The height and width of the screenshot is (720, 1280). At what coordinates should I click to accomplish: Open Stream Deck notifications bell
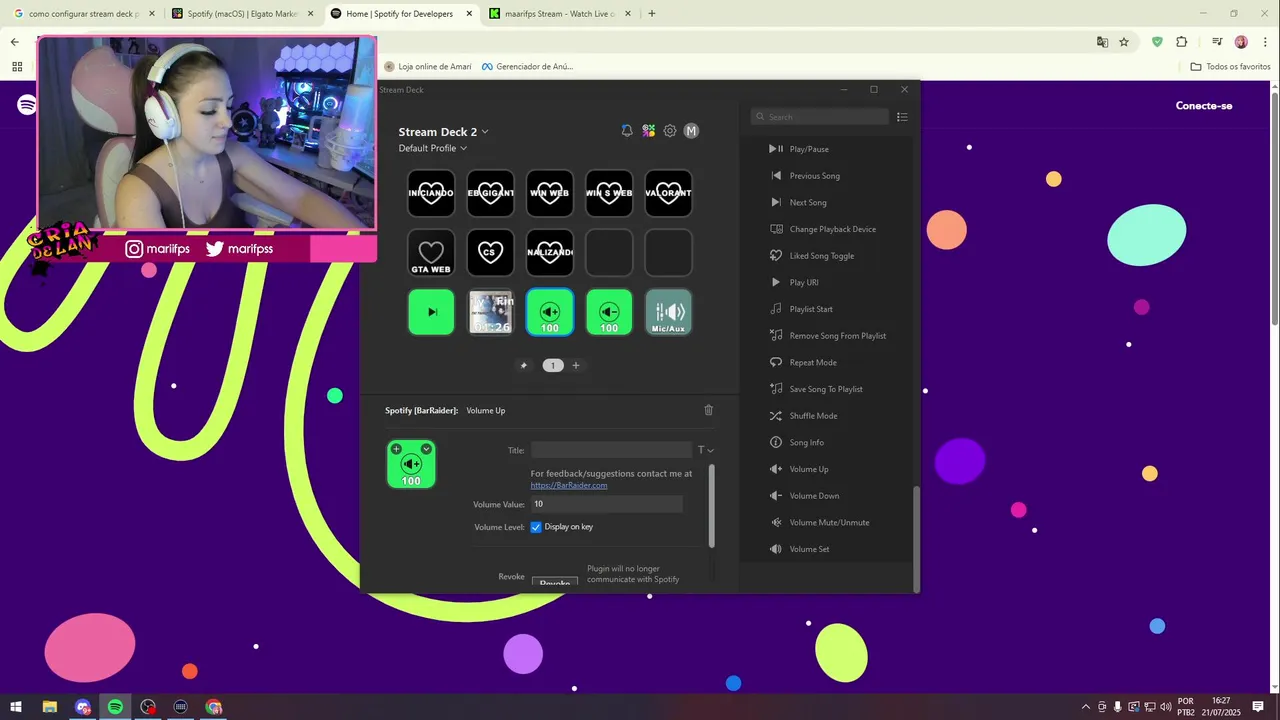pyautogui.click(x=627, y=131)
